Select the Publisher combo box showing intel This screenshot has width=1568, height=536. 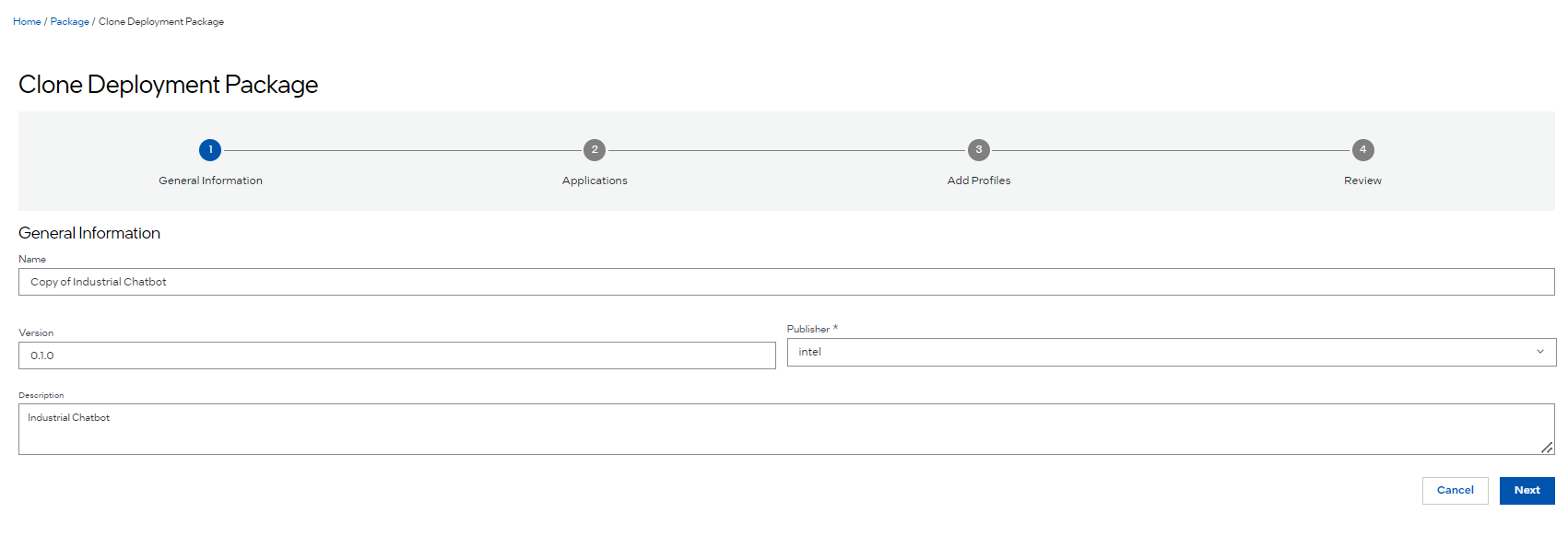[1161, 352]
